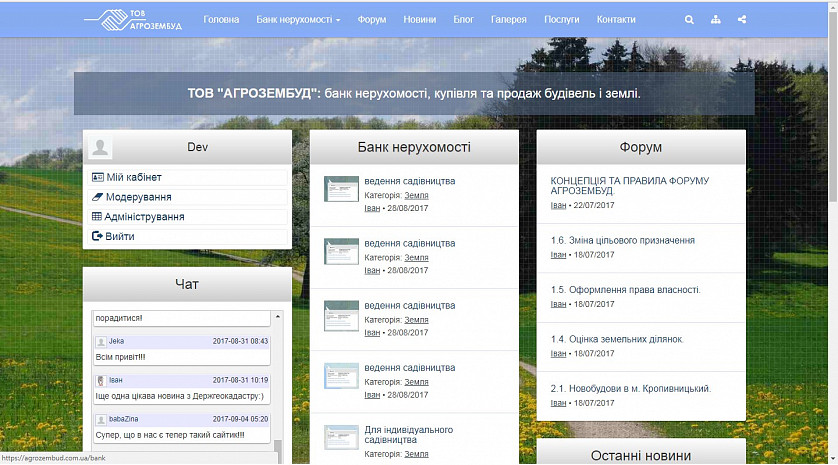Expand the Банк нерухомості dropdown menu

[x=298, y=20]
